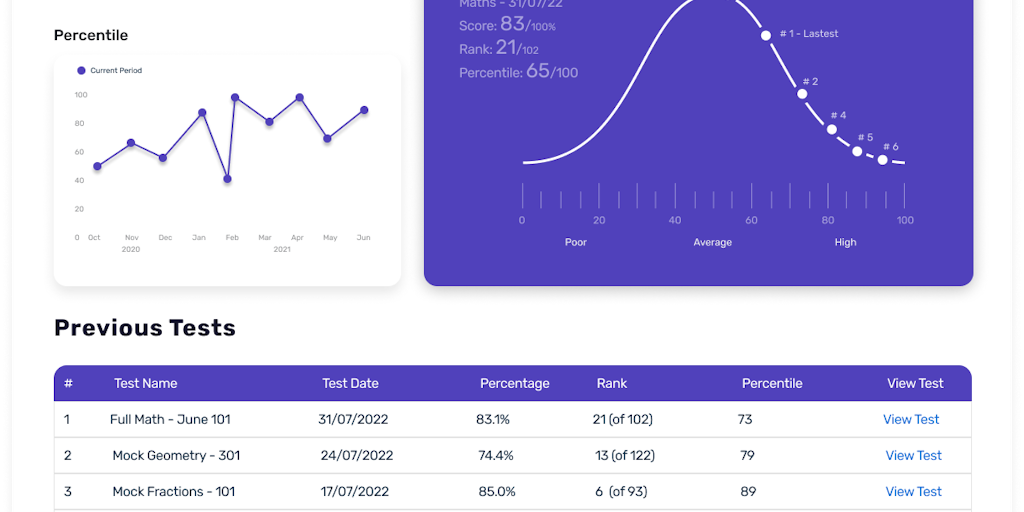Sort by Percentage column header
Viewport: 1024px width, 512px height.
pyautogui.click(x=514, y=383)
